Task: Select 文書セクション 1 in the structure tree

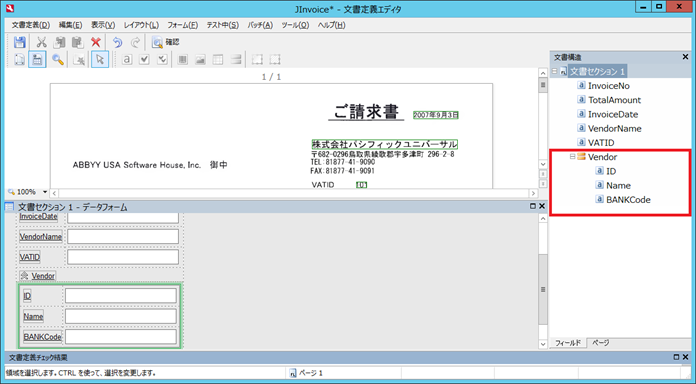Action: [x=597, y=71]
